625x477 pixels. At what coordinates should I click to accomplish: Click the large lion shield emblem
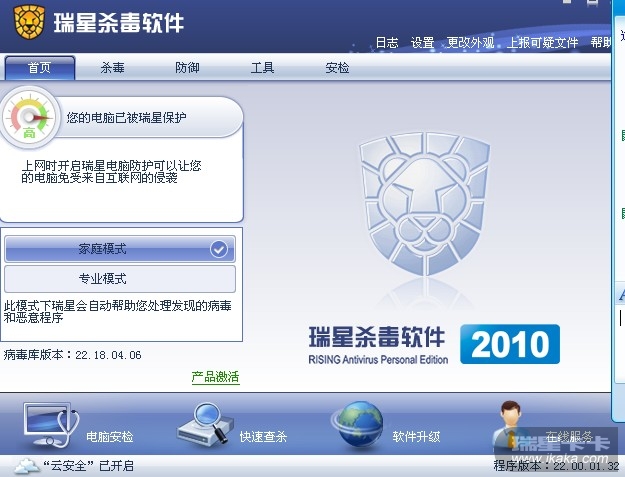click(x=425, y=204)
